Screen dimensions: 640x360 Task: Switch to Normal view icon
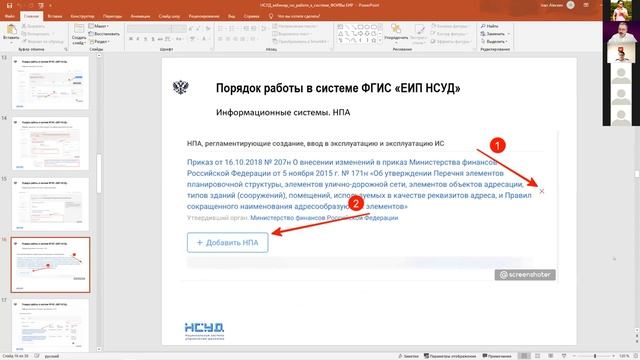[x=524, y=356]
